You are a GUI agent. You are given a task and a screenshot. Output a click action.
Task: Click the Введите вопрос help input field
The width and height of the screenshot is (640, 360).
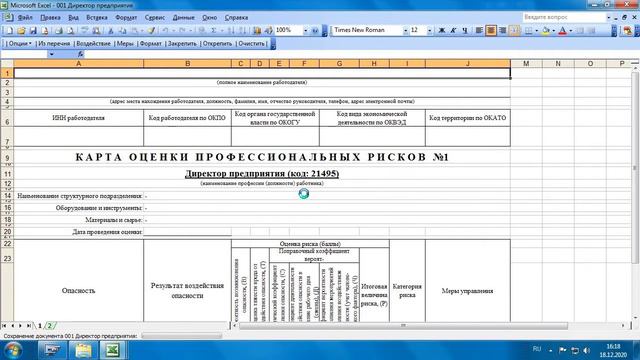pyautogui.click(x=564, y=18)
